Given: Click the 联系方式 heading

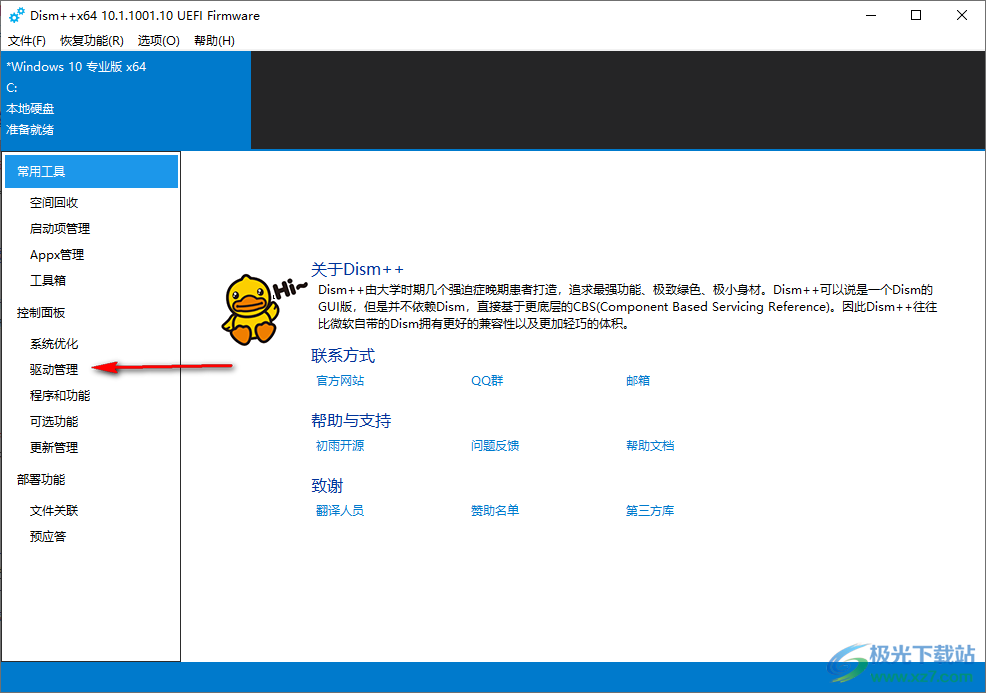Looking at the screenshot, I should point(343,356).
